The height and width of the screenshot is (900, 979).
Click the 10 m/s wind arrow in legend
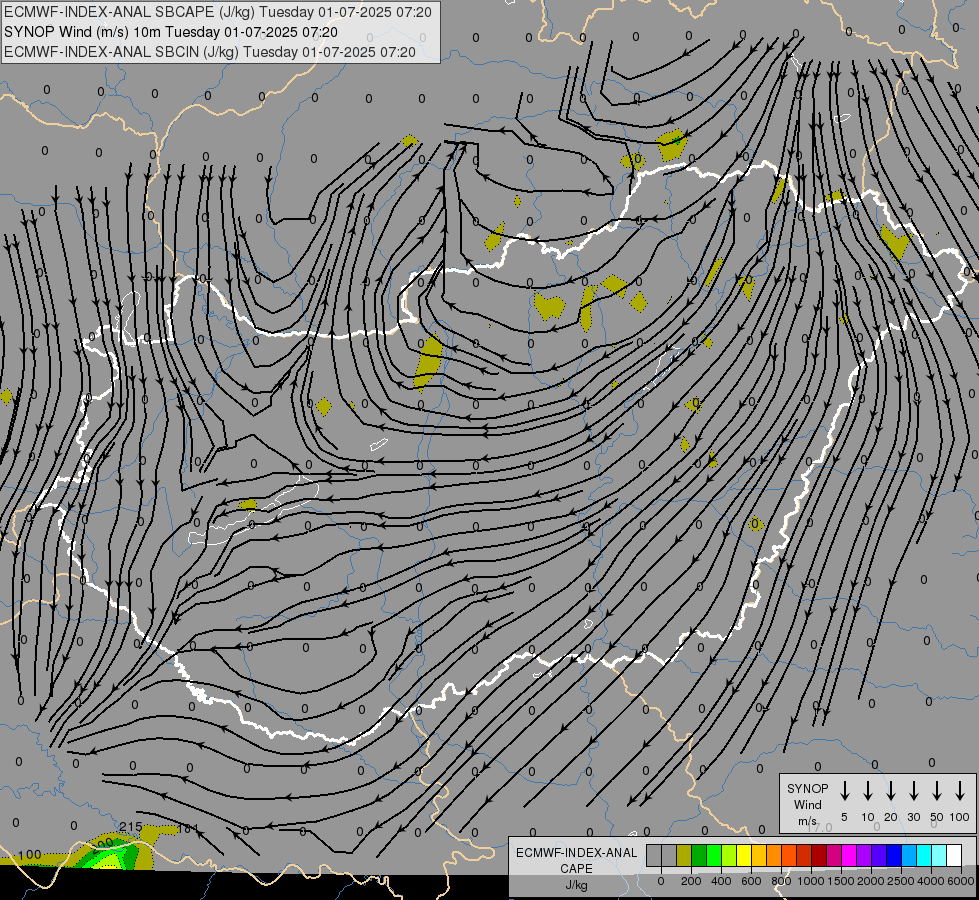tap(868, 790)
